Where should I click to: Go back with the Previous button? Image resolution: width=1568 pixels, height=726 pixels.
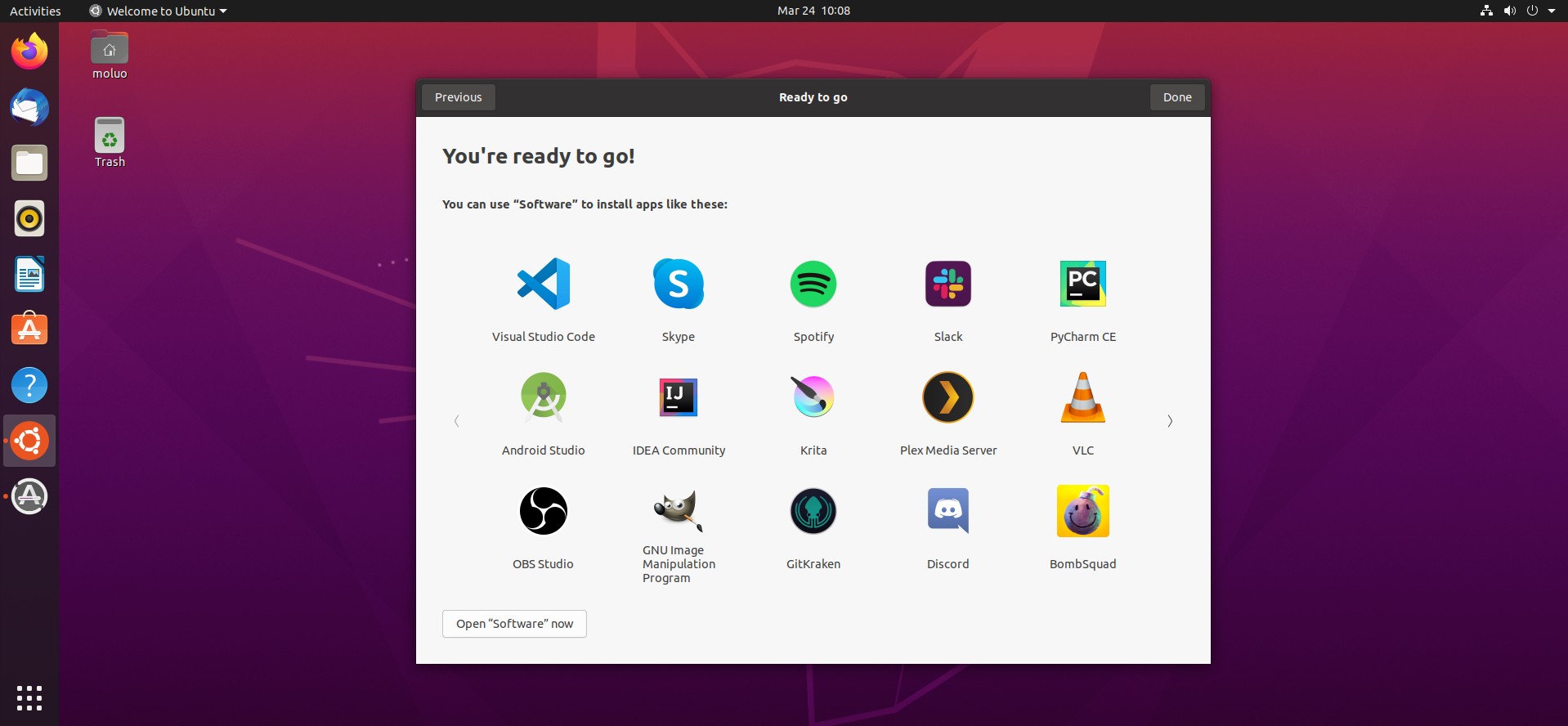coord(459,97)
